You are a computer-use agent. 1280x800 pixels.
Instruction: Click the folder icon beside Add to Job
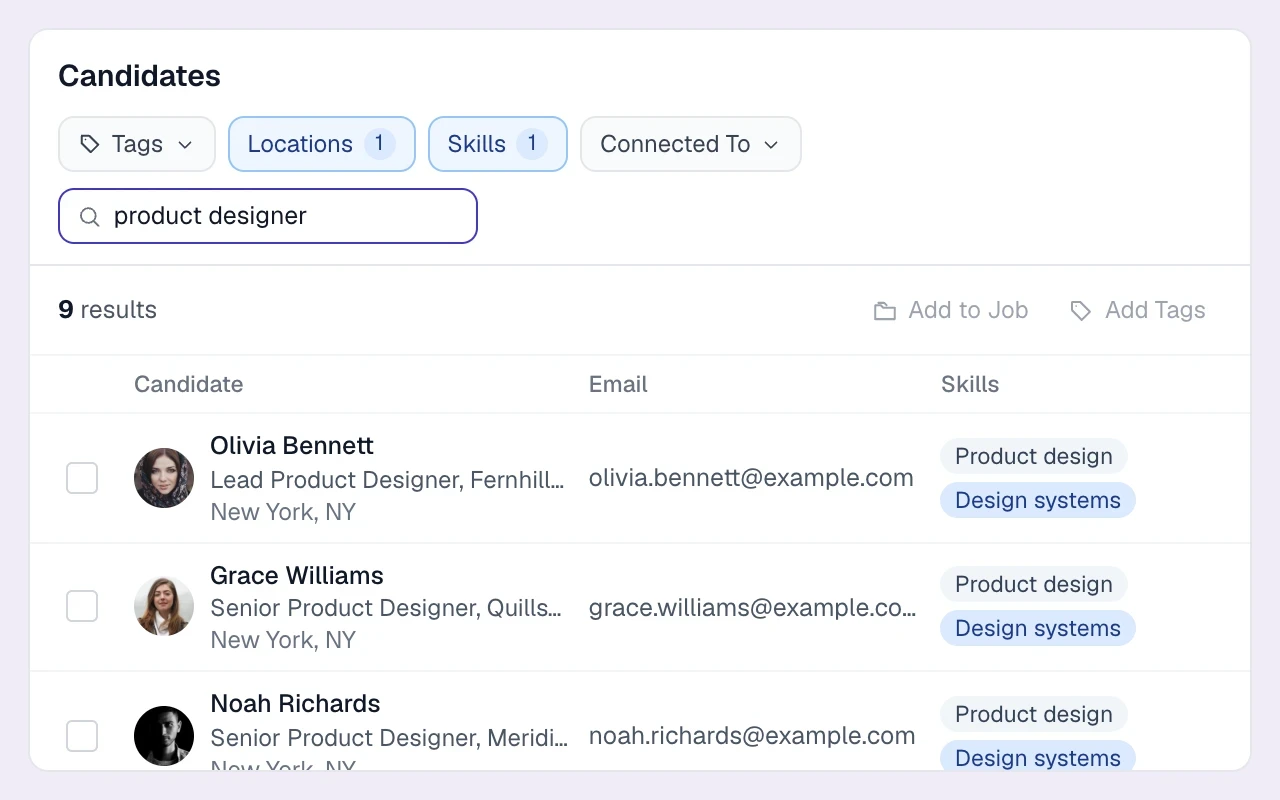click(884, 311)
